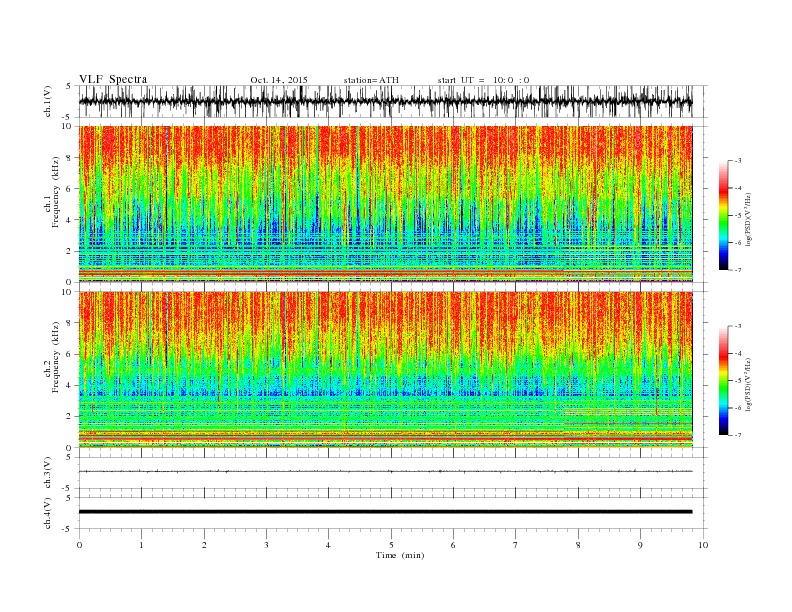Click the 'station=ATH' label
Image resolution: width=792 pixels, height=612 pixels.
[x=371, y=80]
